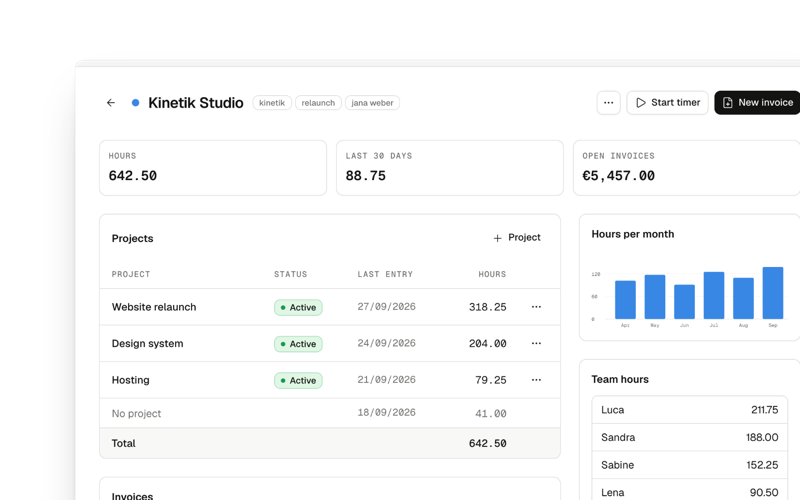Sort by HOURS column header
The width and height of the screenshot is (800, 500).
coord(492,274)
